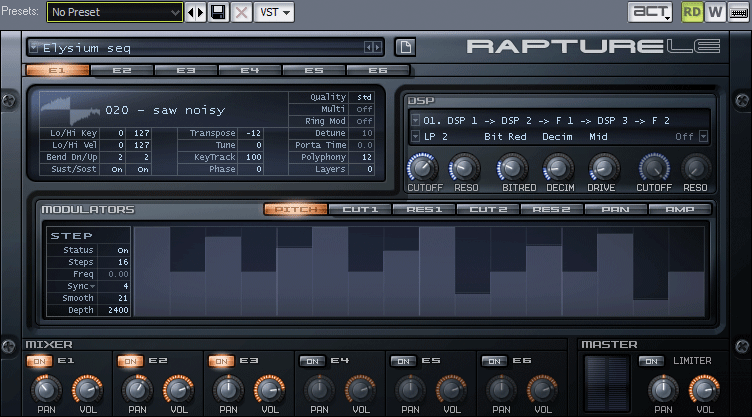The width and height of the screenshot is (752, 417).
Task: Open the filter 2 Off type dropdown
Action: (x=703, y=137)
